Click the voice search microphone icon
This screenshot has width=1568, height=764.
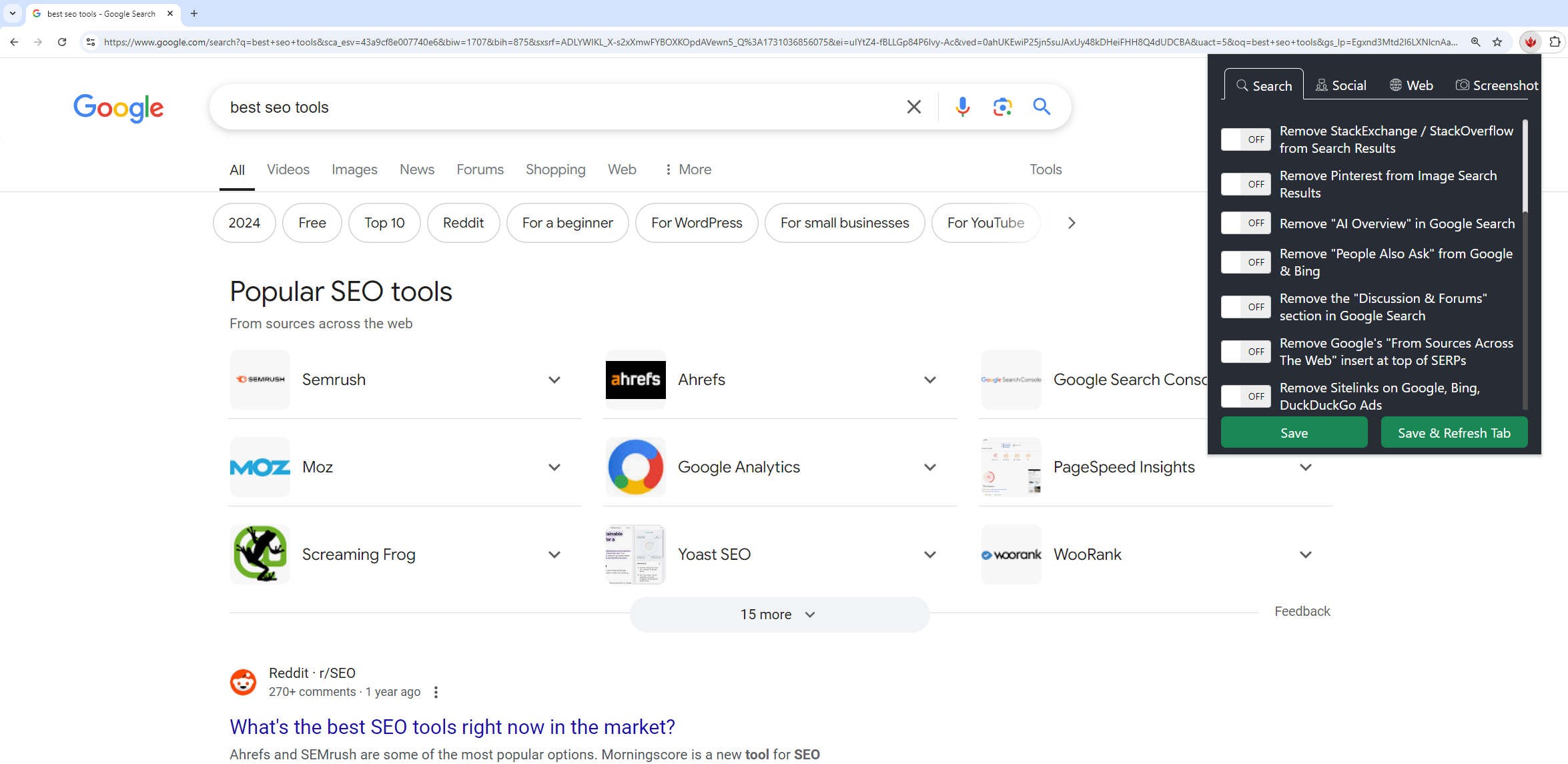[x=962, y=107]
